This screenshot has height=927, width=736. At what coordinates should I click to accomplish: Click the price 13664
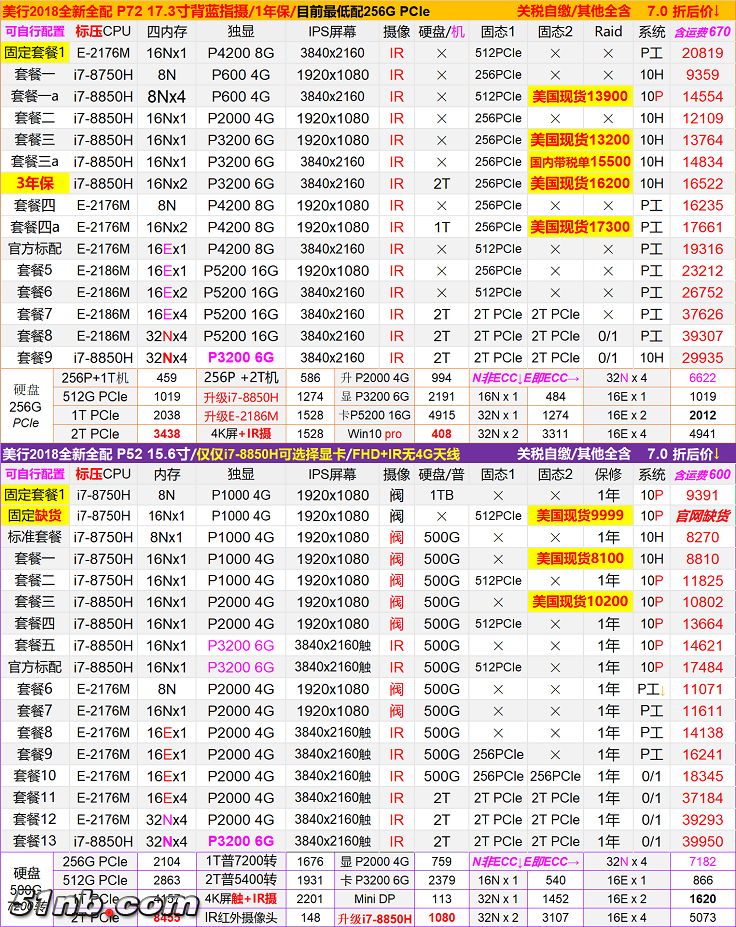(702, 624)
